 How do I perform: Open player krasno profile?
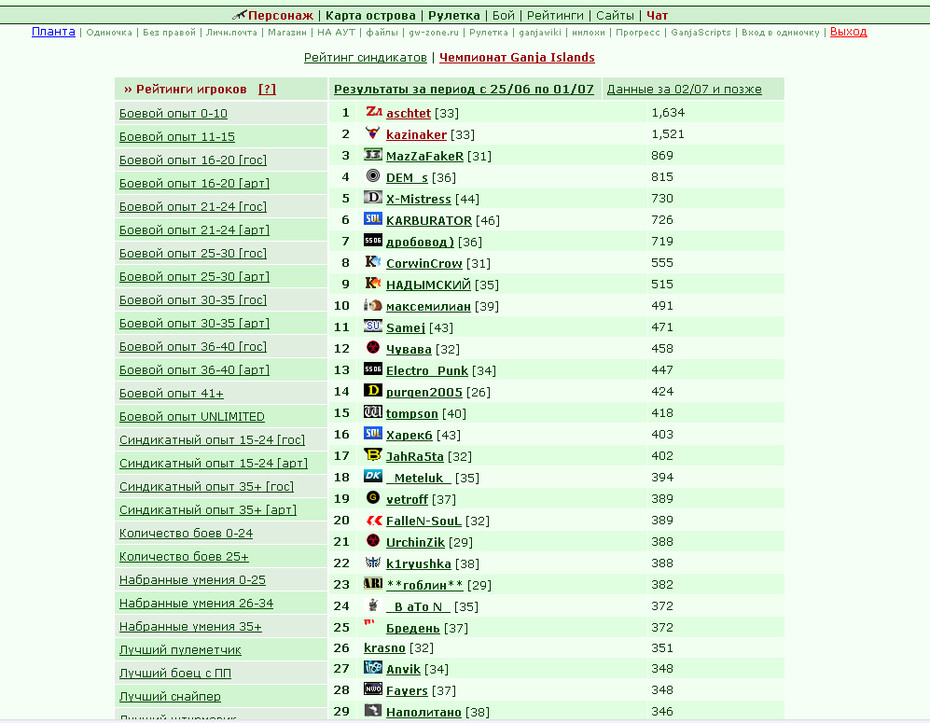[x=384, y=648]
